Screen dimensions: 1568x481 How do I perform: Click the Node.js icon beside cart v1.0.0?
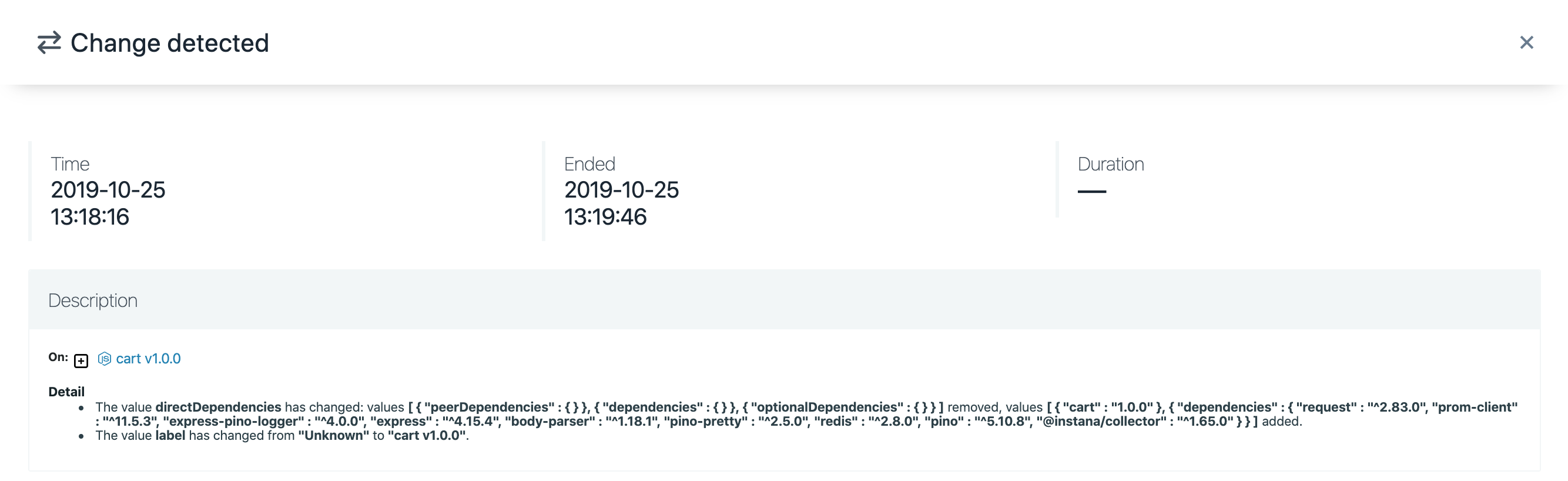(x=105, y=359)
